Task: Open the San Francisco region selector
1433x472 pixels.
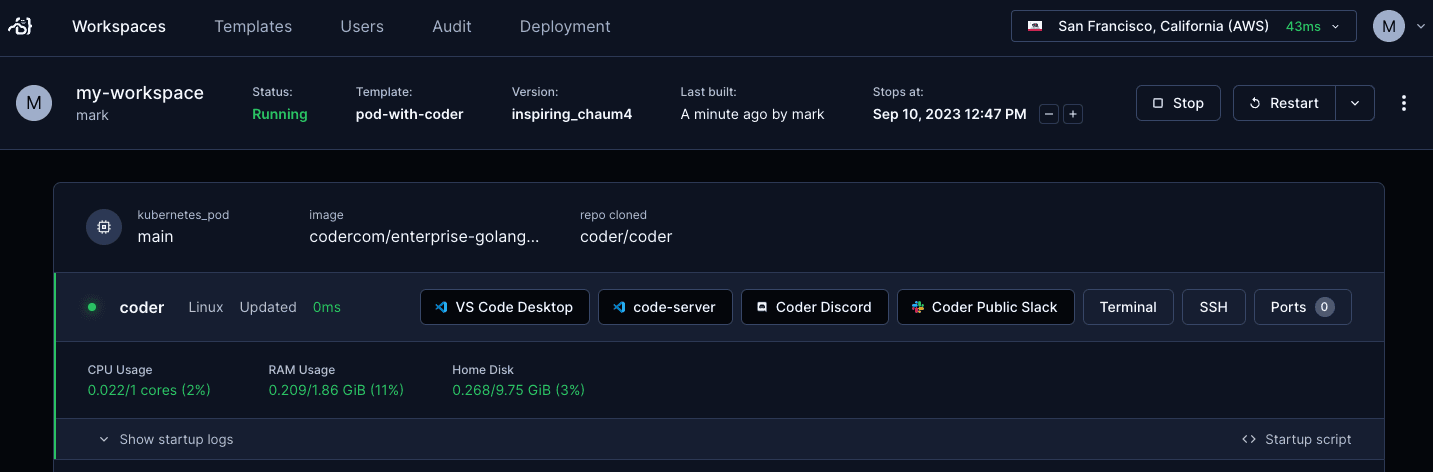Action: (x=1184, y=26)
